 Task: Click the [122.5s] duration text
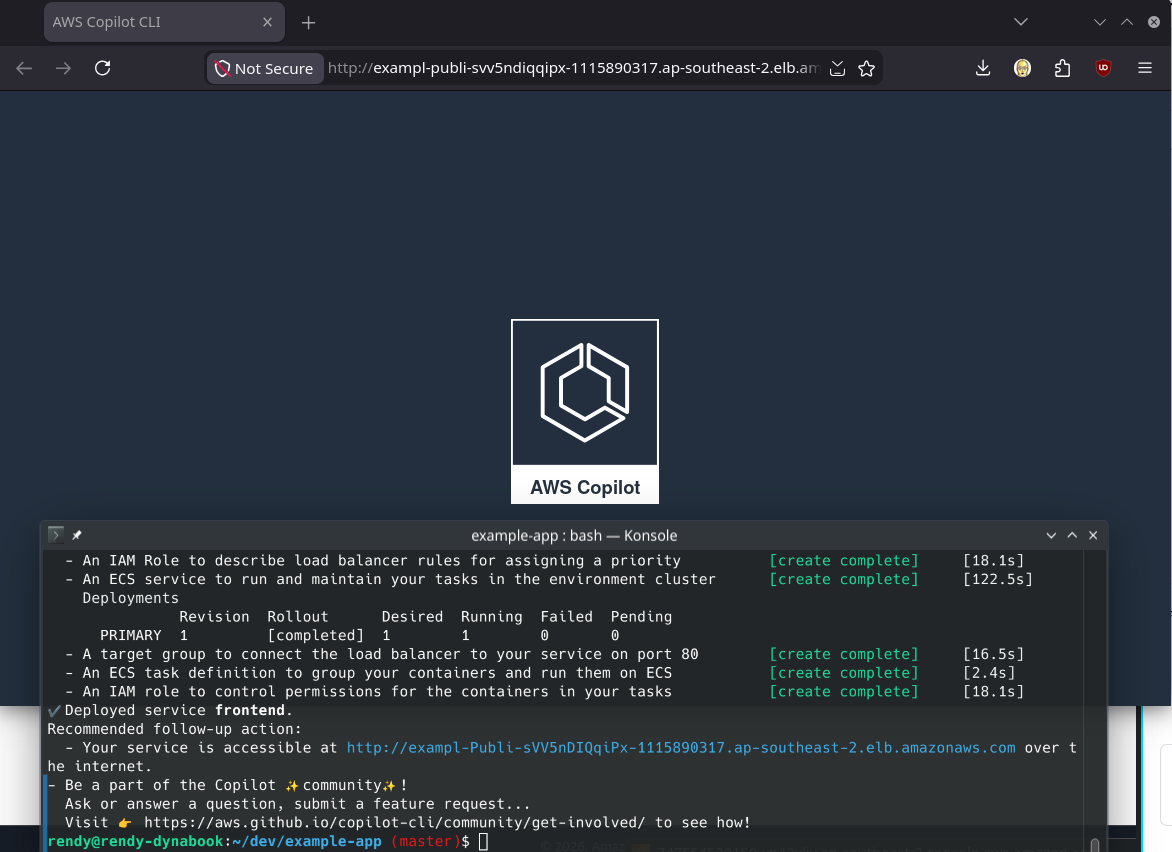click(997, 579)
